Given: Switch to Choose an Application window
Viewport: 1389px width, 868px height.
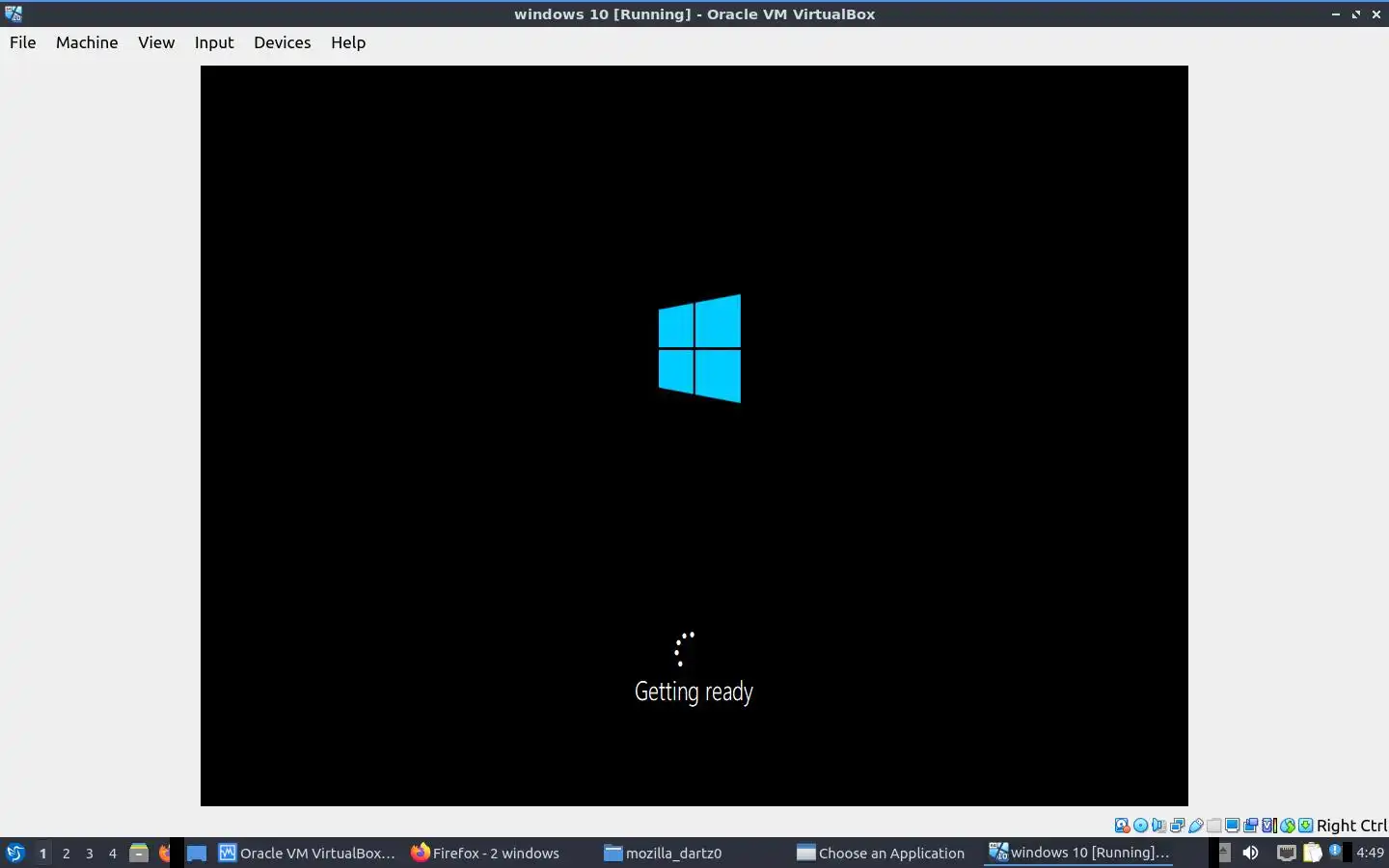Looking at the screenshot, I should point(881,853).
